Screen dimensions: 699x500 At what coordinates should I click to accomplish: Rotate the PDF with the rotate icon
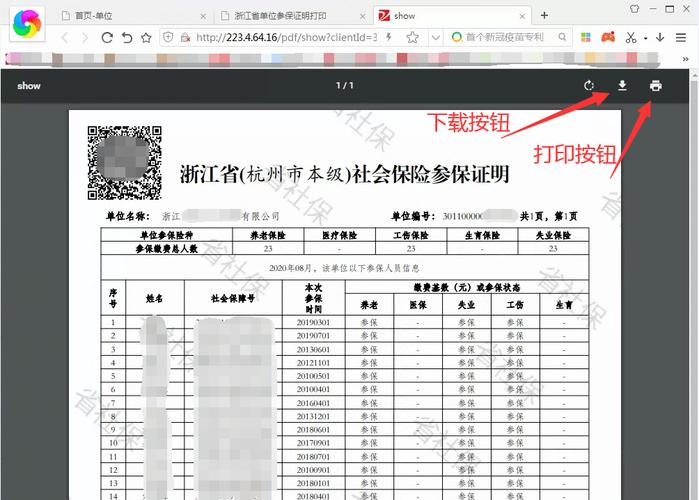pyautogui.click(x=589, y=86)
